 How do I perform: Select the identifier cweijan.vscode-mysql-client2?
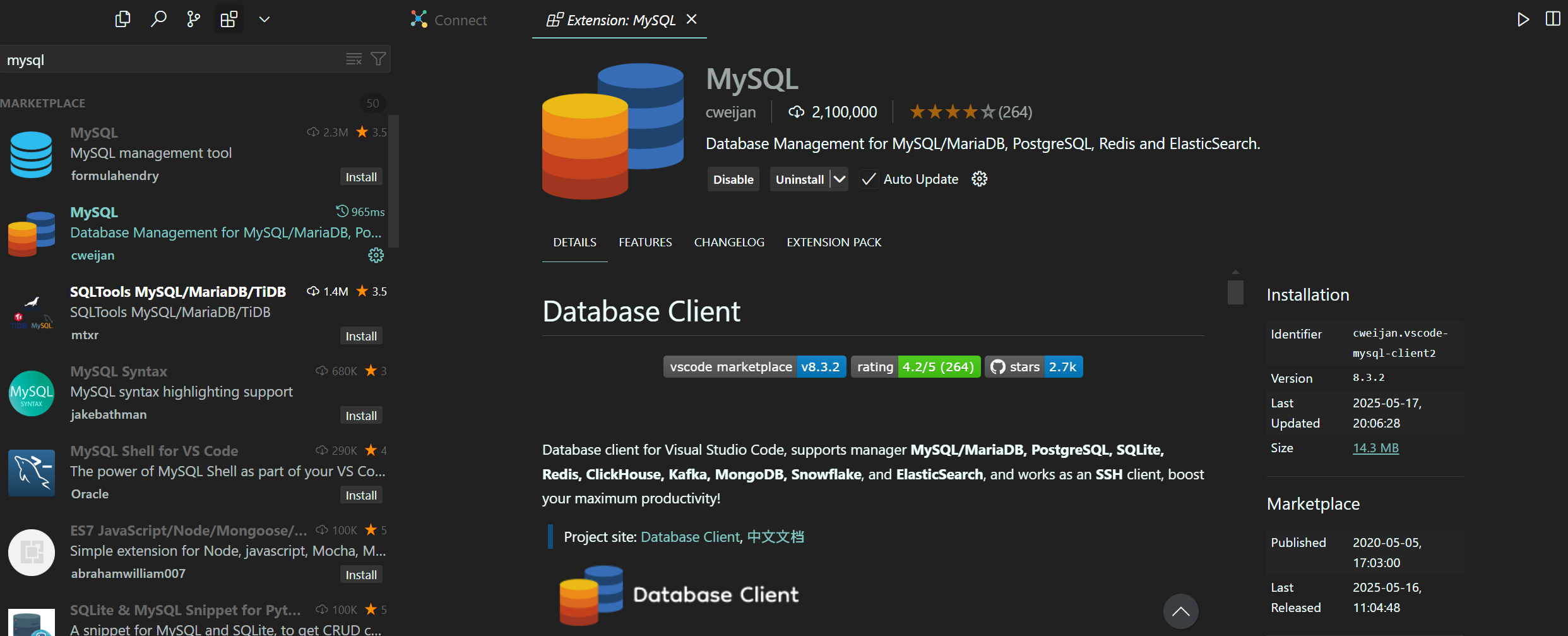(x=1399, y=343)
